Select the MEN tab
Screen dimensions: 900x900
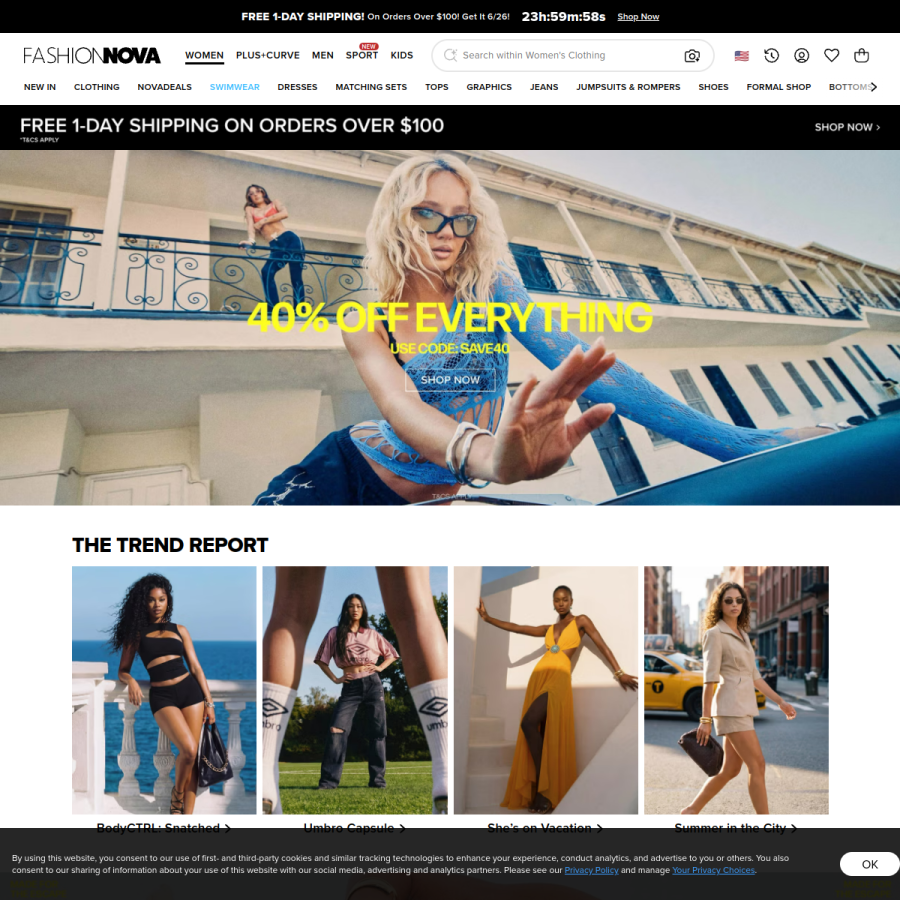(323, 56)
